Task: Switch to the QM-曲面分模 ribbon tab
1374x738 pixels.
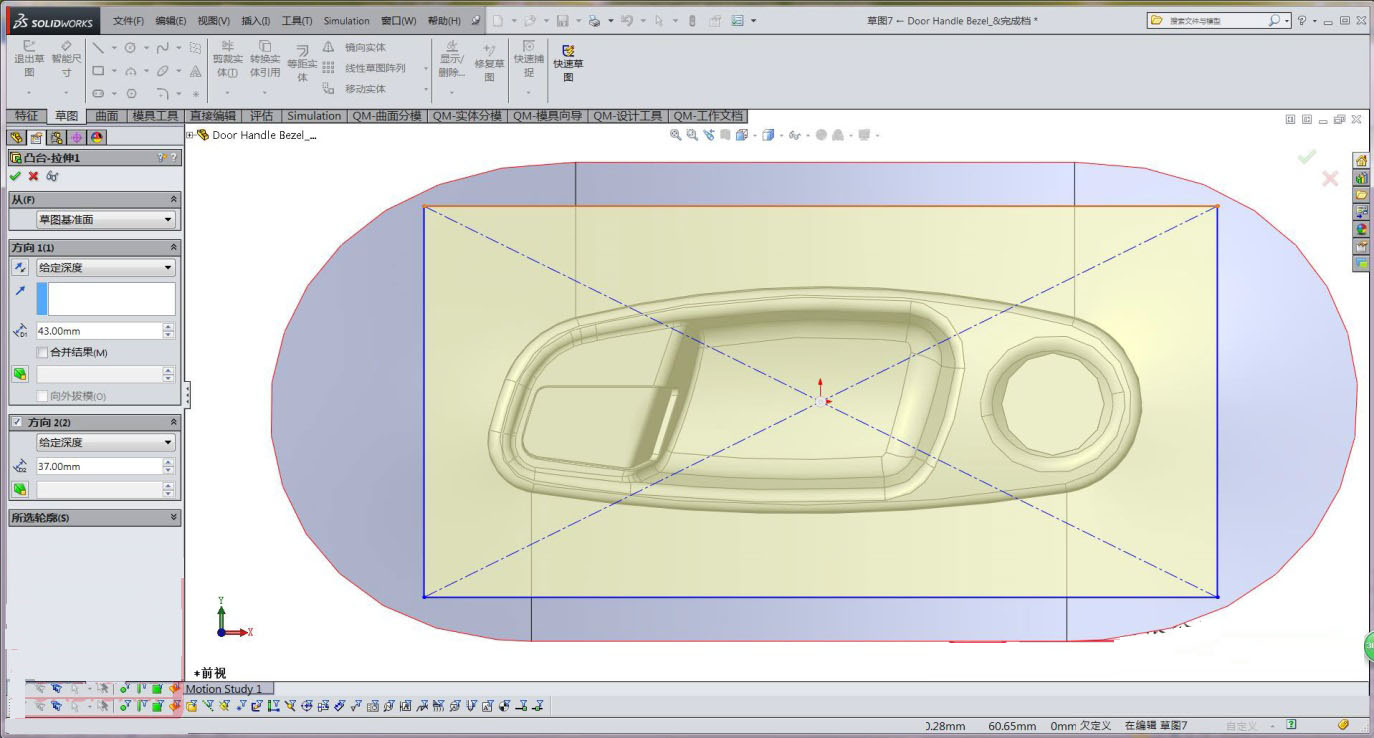Action: point(387,116)
